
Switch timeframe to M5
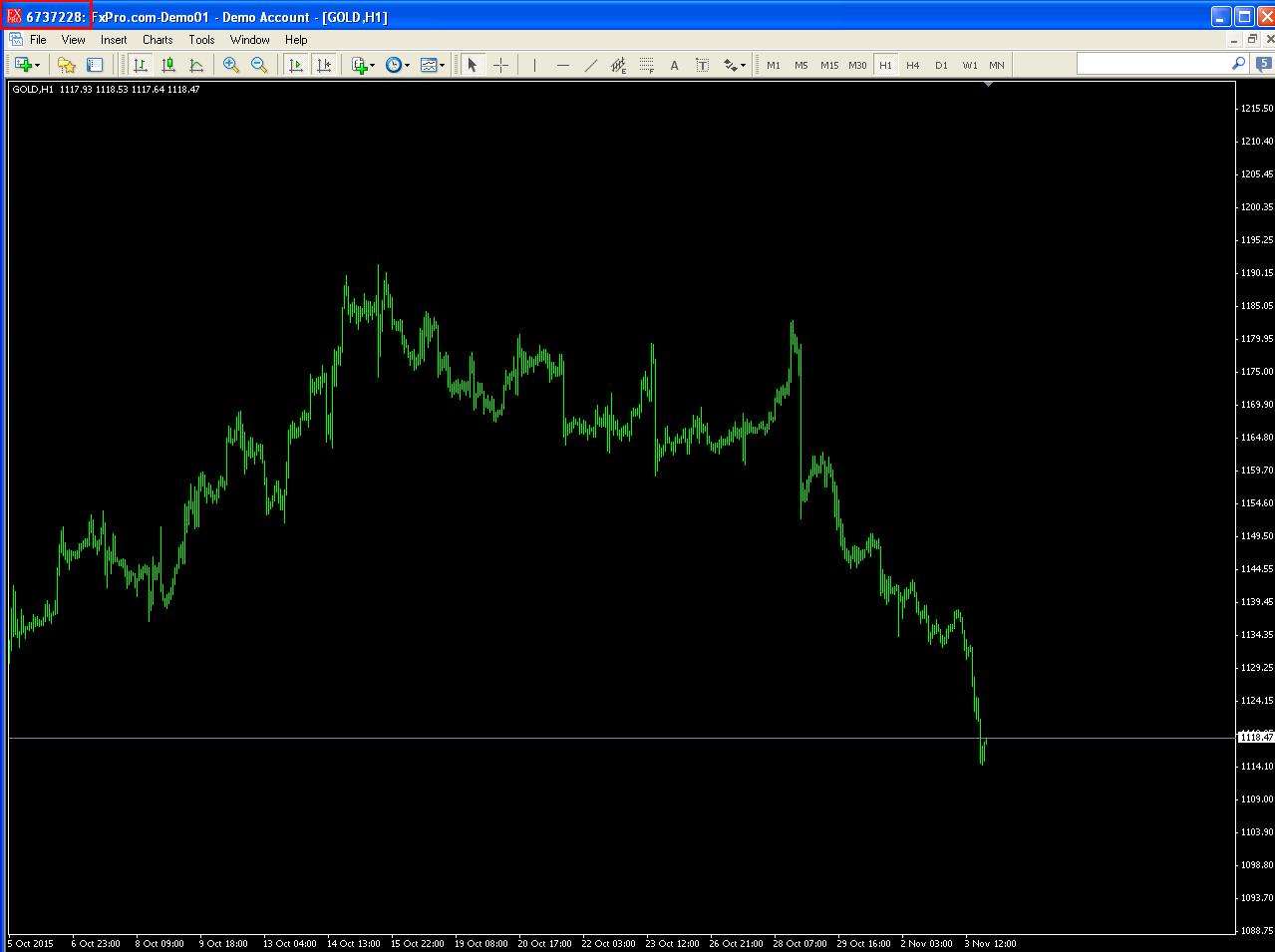(x=801, y=65)
